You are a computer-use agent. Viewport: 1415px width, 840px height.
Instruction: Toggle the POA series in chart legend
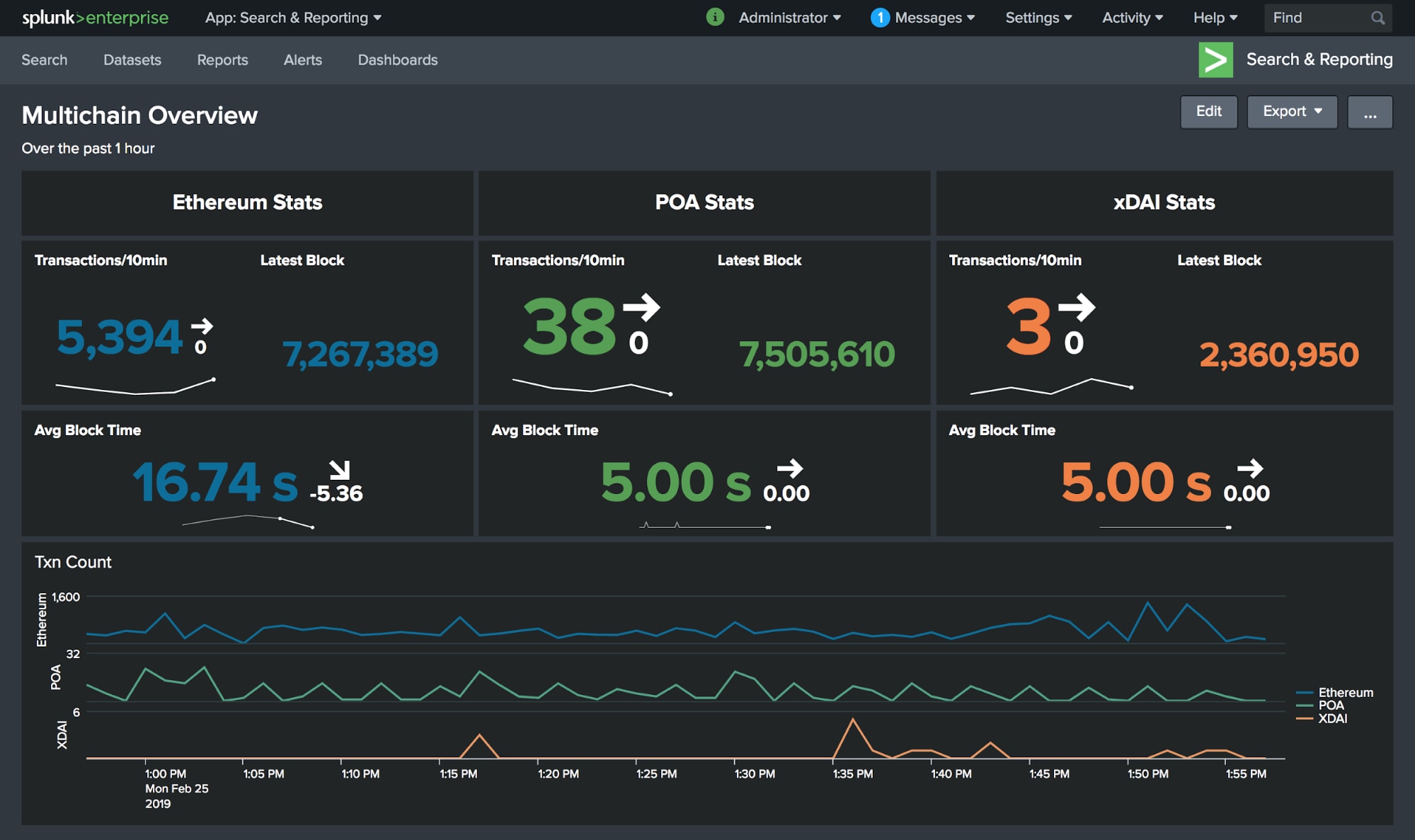(1321, 705)
